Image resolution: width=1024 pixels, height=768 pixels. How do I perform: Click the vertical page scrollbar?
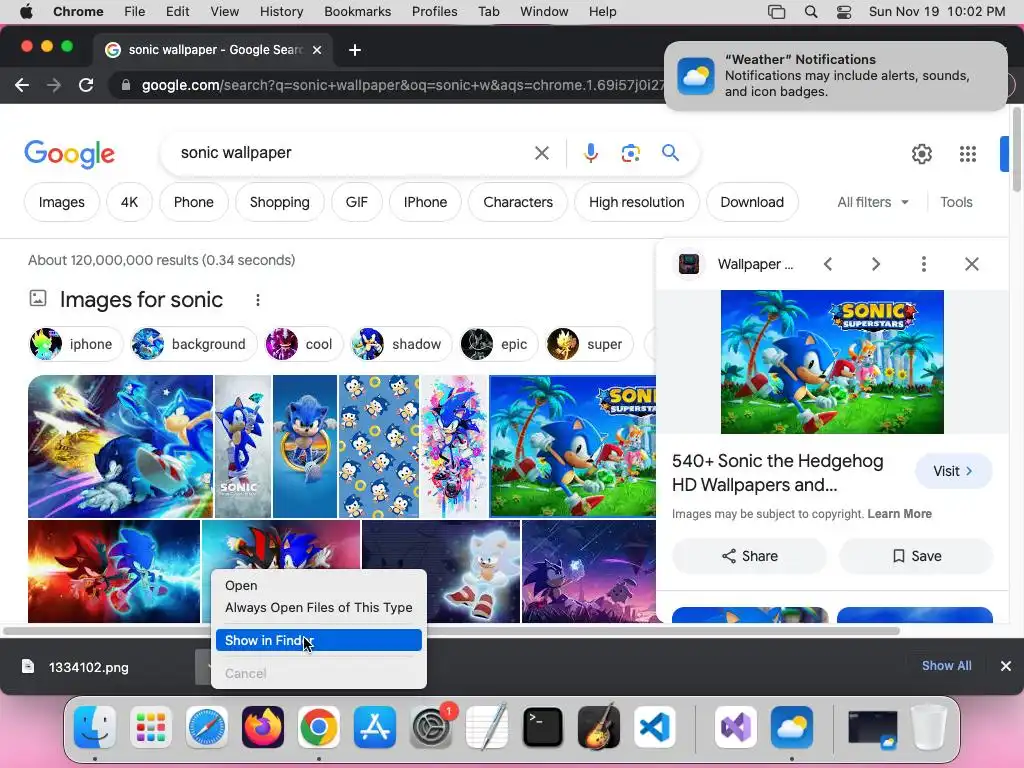tap(1016, 149)
